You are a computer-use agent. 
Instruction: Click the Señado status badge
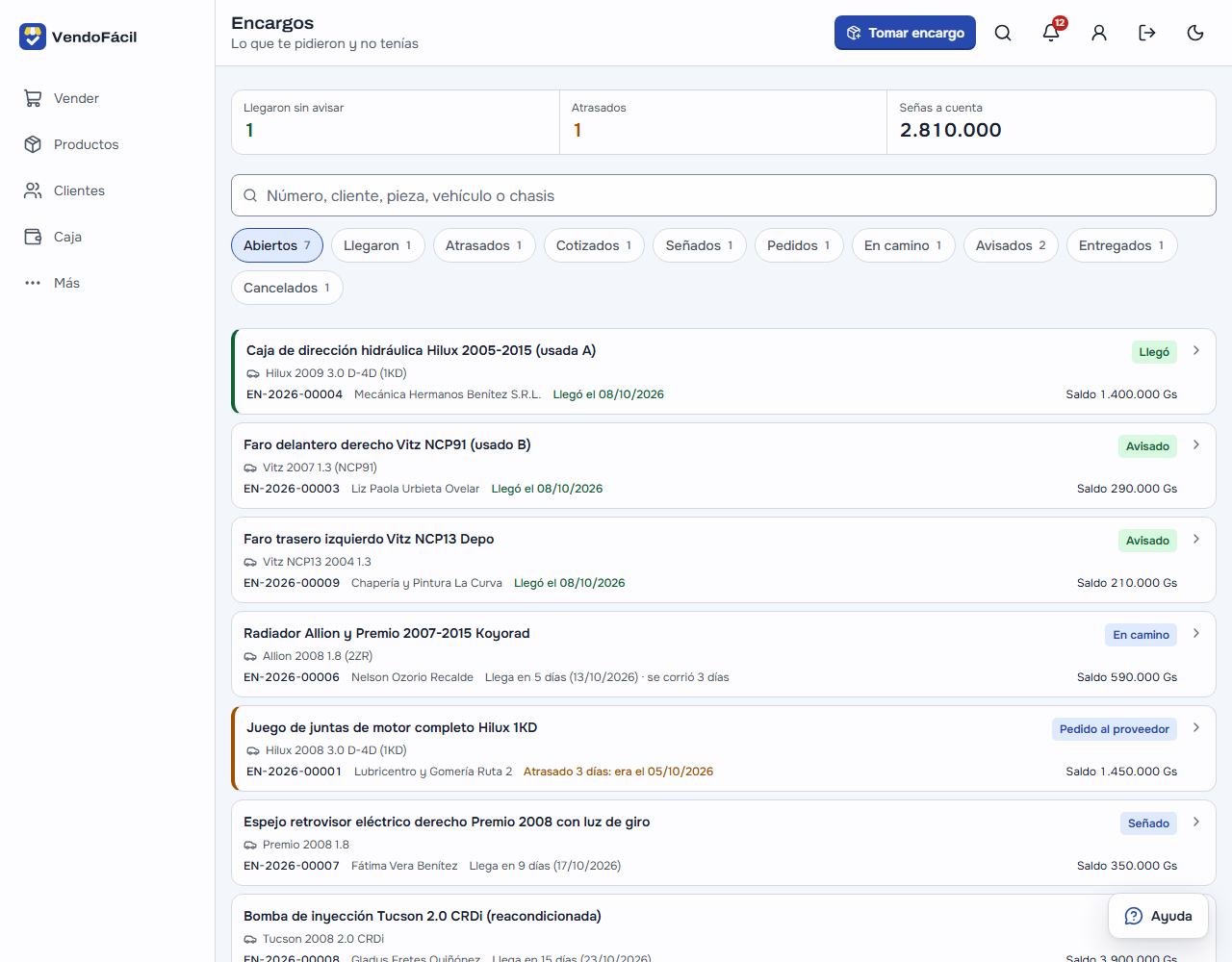[1148, 823]
